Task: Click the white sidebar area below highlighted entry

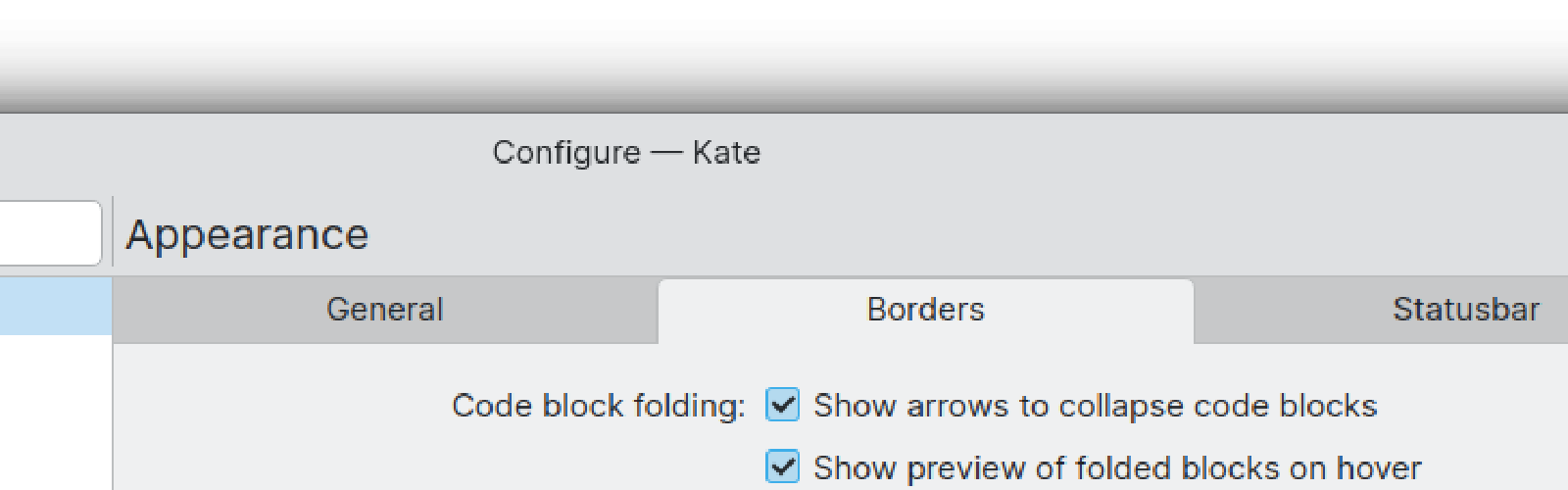Action: coord(55,412)
